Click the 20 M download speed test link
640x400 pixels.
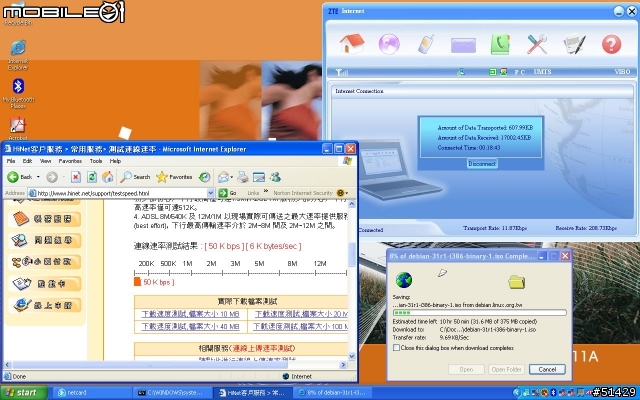(x=301, y=314)
